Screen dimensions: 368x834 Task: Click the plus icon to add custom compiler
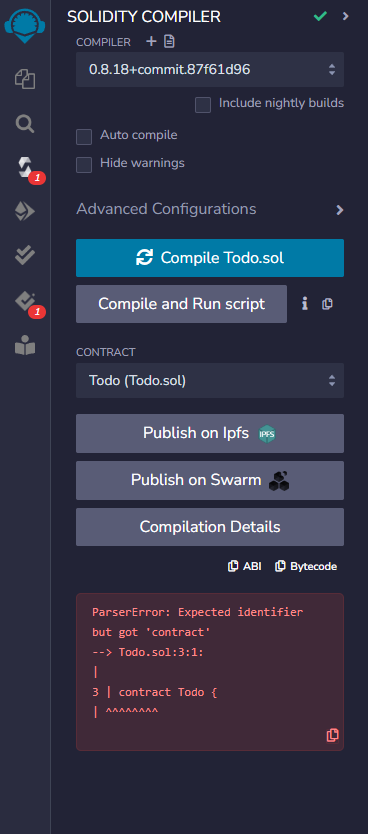point(151,41)
